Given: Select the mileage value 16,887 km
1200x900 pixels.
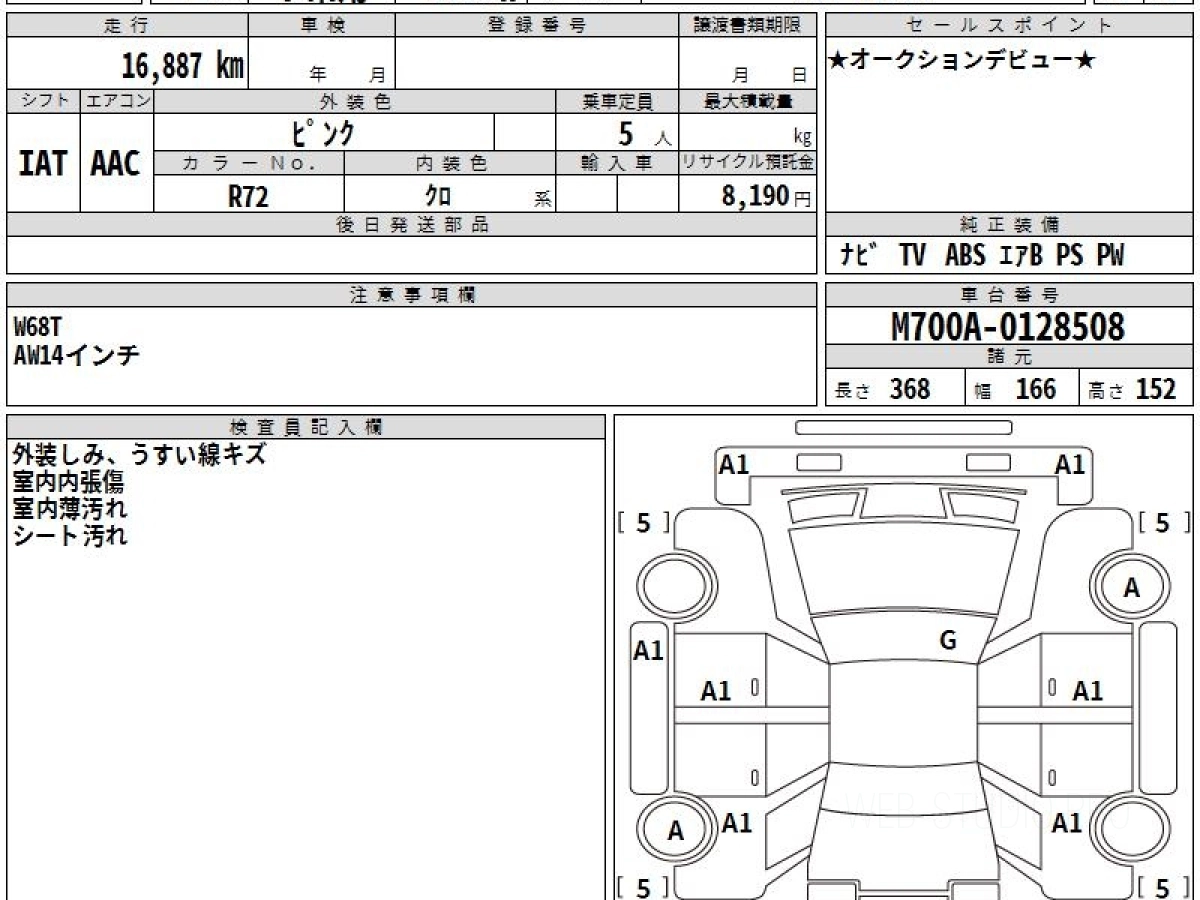Looking at the screenshot, I should (183, 66).
